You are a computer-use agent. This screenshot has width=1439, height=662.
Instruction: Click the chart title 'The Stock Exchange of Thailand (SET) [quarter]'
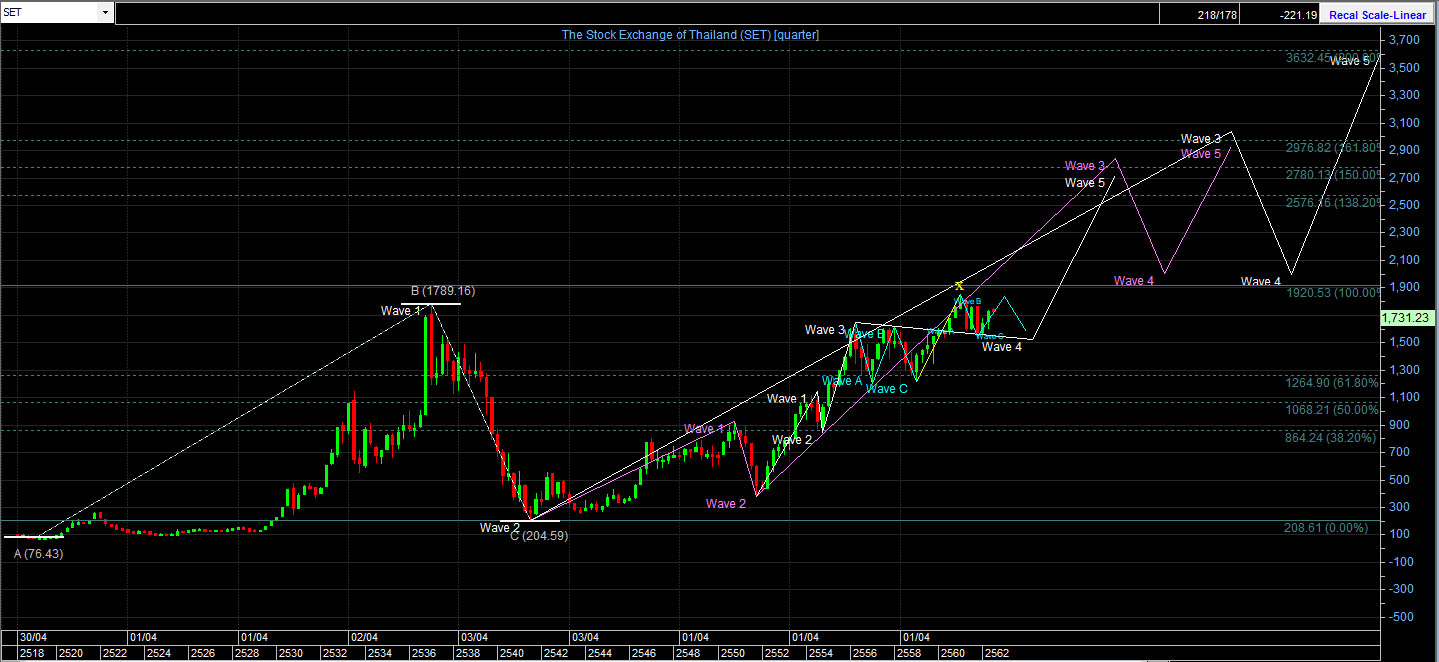tap(690, 34)
